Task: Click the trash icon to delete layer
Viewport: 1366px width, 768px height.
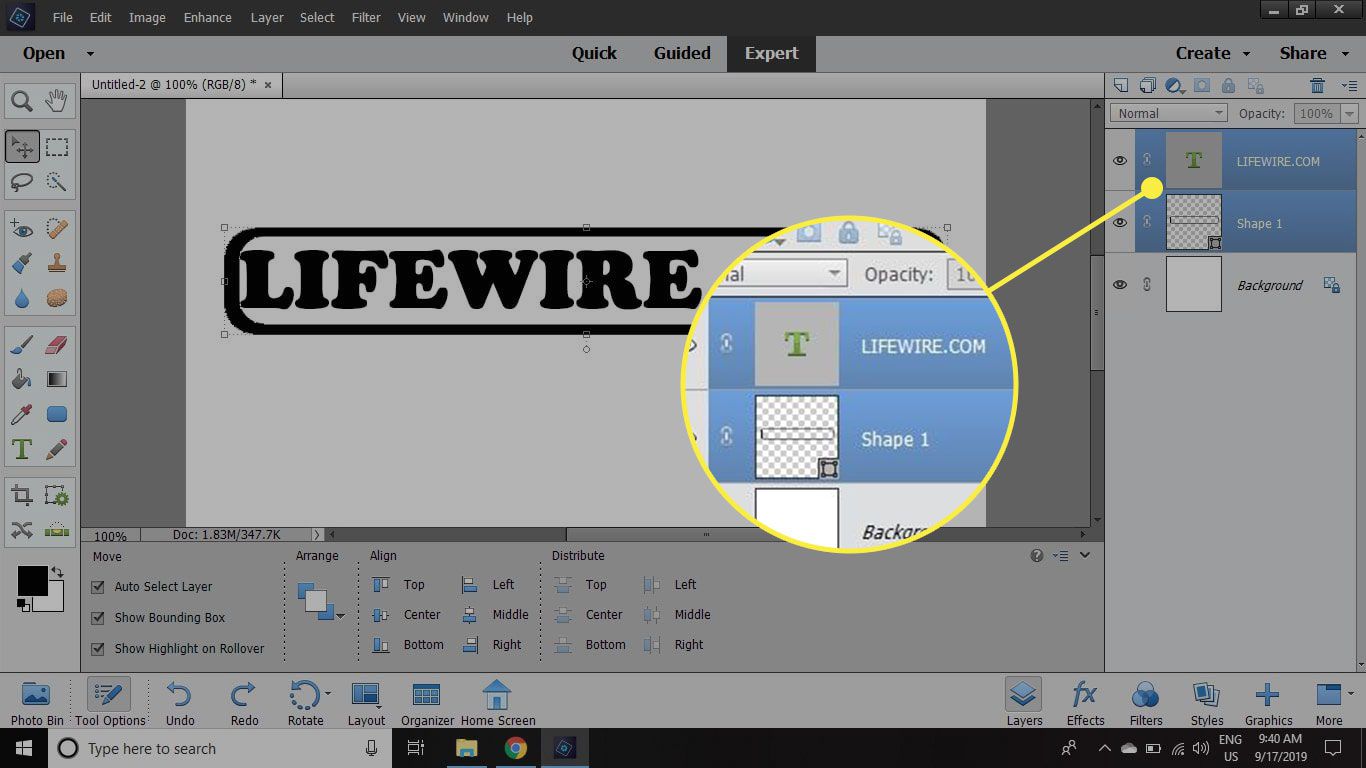Action: (x=1318, y=86)
